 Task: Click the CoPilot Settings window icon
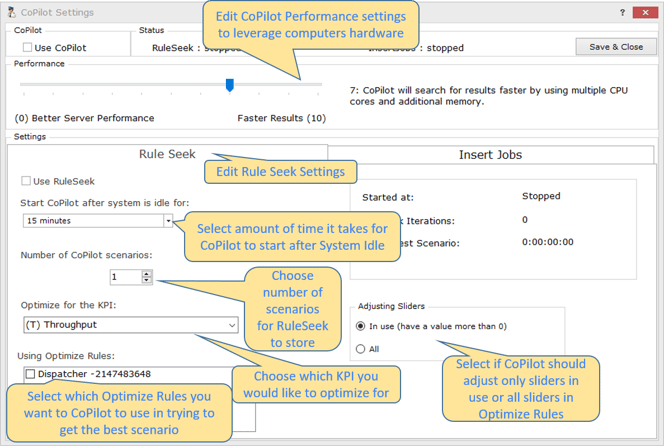(x=12, y=12)
